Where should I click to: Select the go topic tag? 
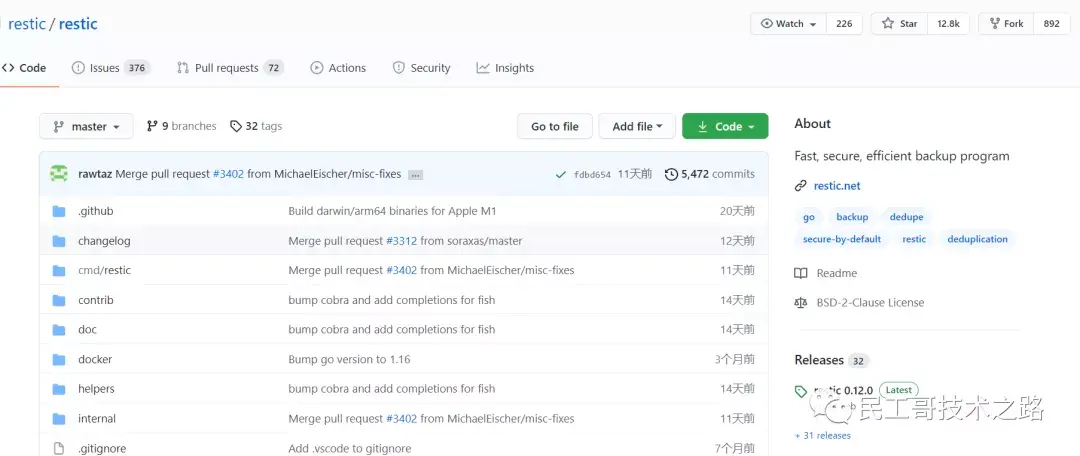[x=809, y=217]
